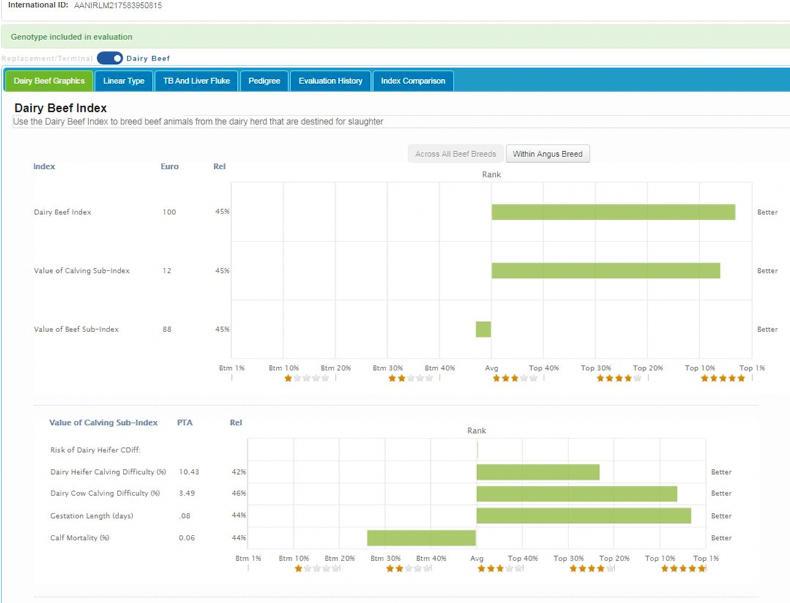
Task: Click the Gestation Length rank bar
Action: click(583, 516)
